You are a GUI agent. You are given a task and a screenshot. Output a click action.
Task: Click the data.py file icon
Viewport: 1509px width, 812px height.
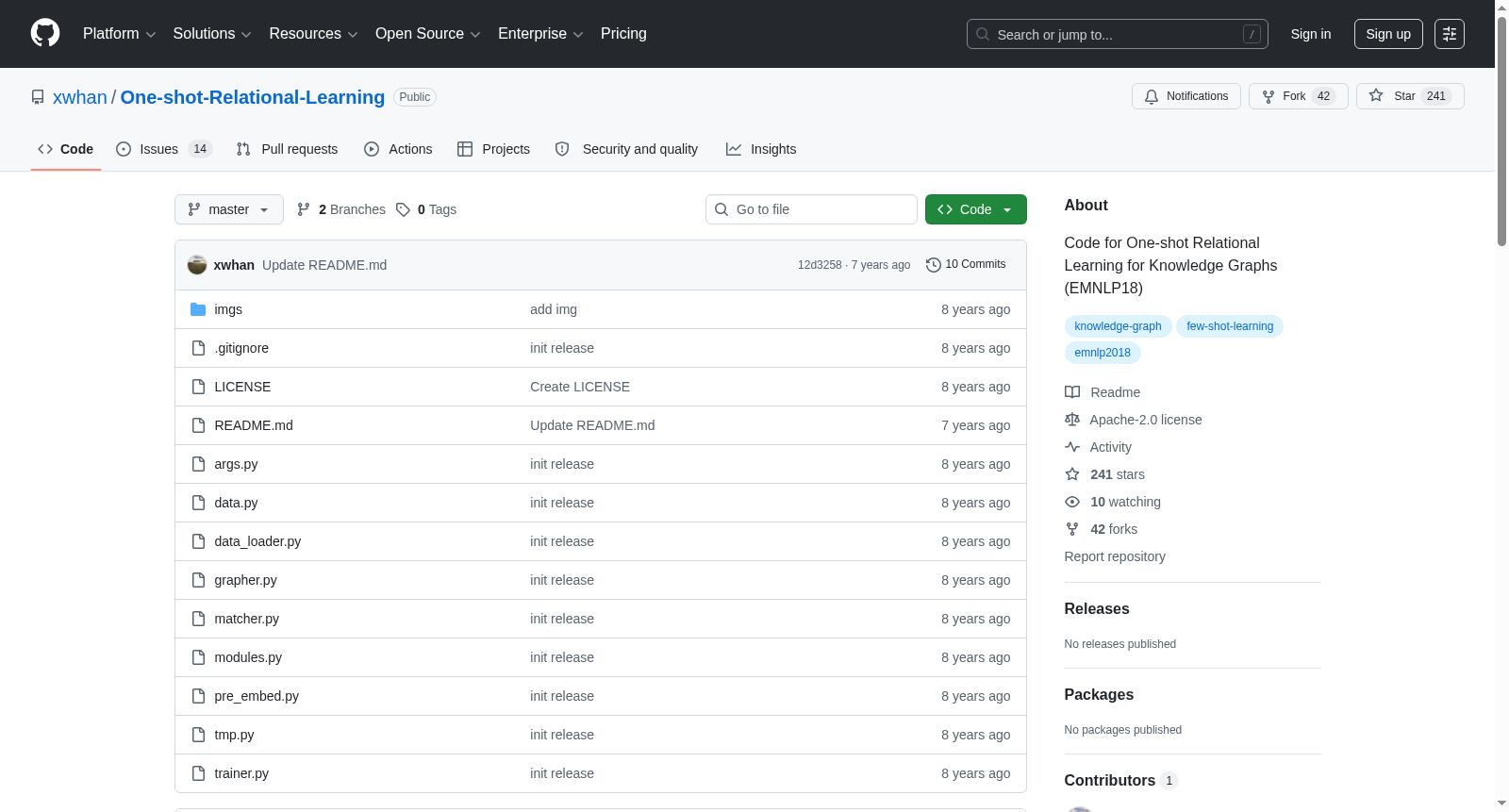198,503
